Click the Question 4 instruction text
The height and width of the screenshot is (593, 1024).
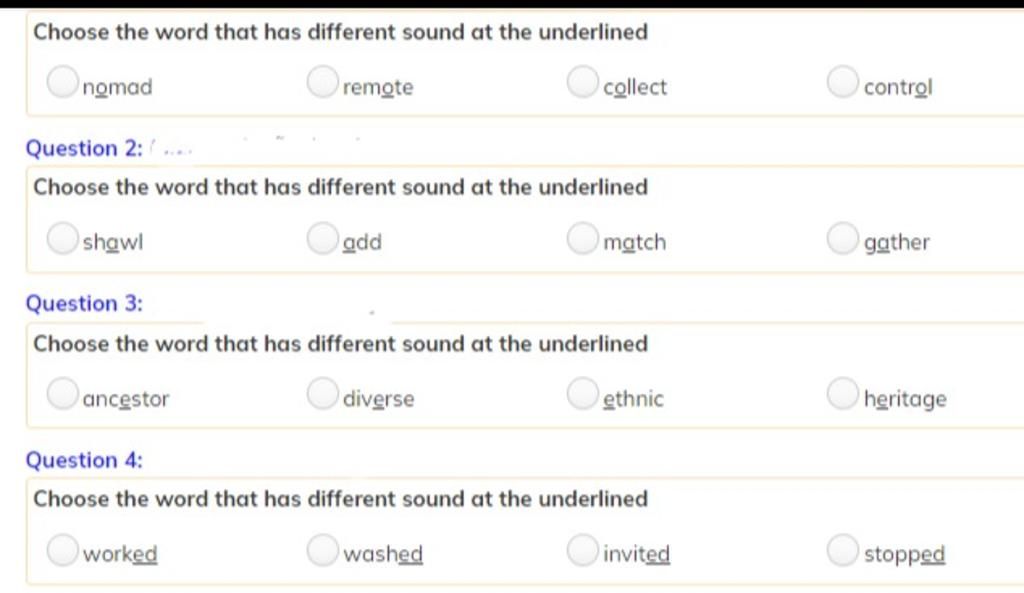pos(340,499)
